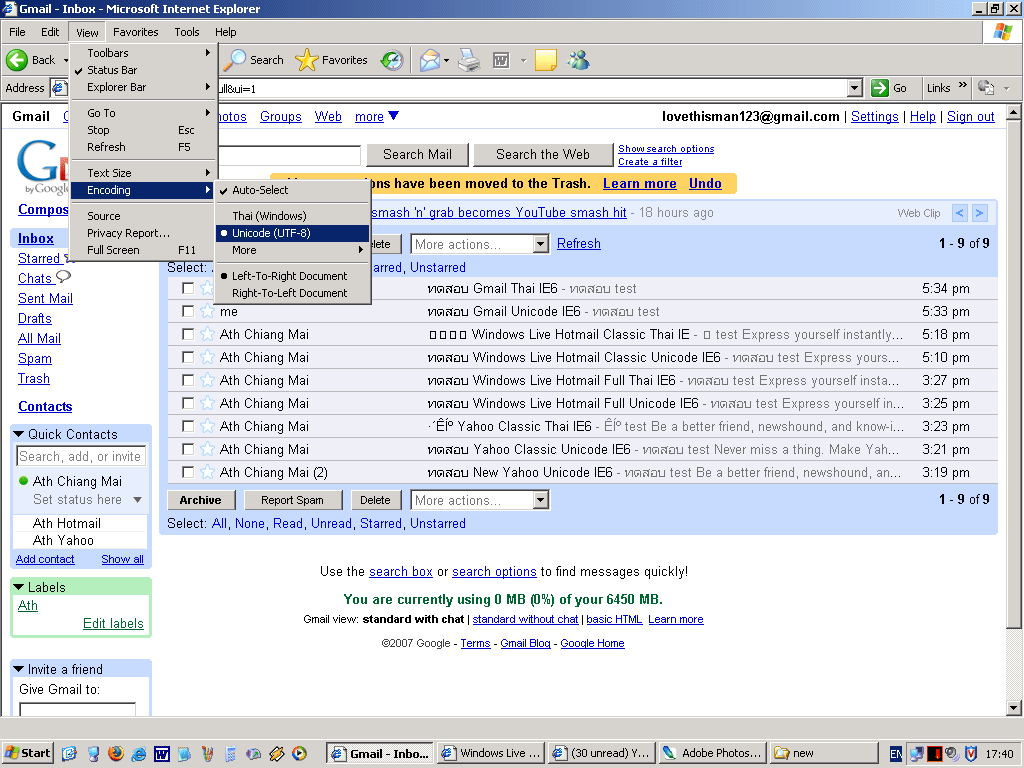Screen dimensions: 1024x768
Task: Expand the Links toolbar chevron
Action: 963,86
